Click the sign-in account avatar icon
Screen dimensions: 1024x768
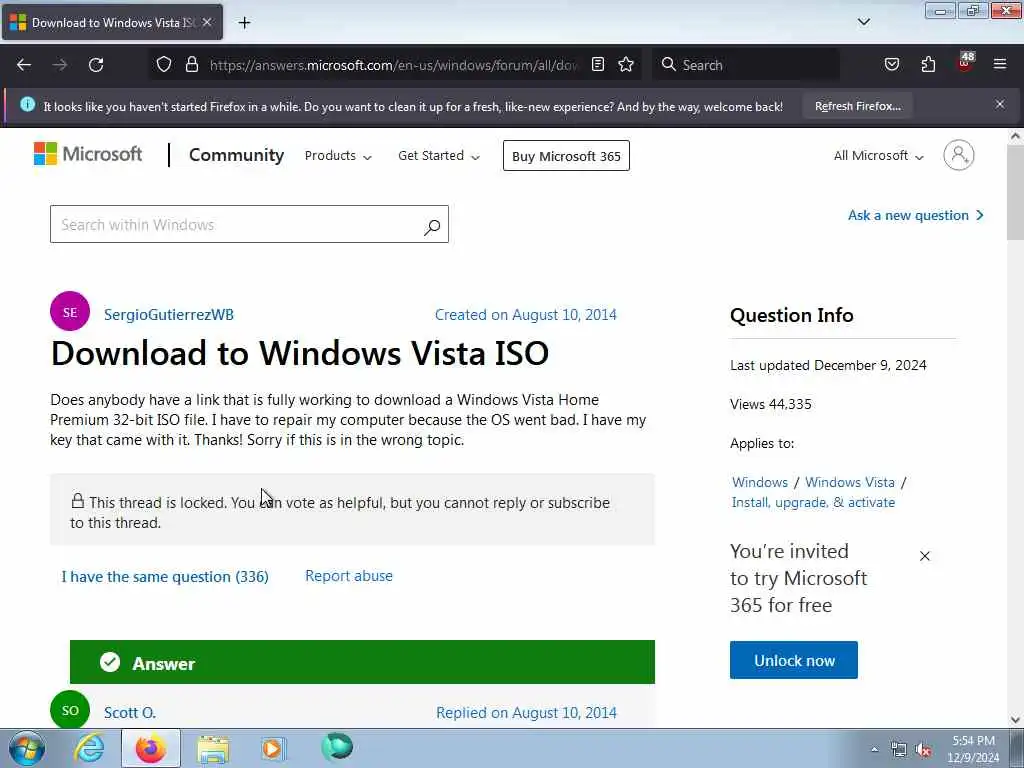coord(959,155)
